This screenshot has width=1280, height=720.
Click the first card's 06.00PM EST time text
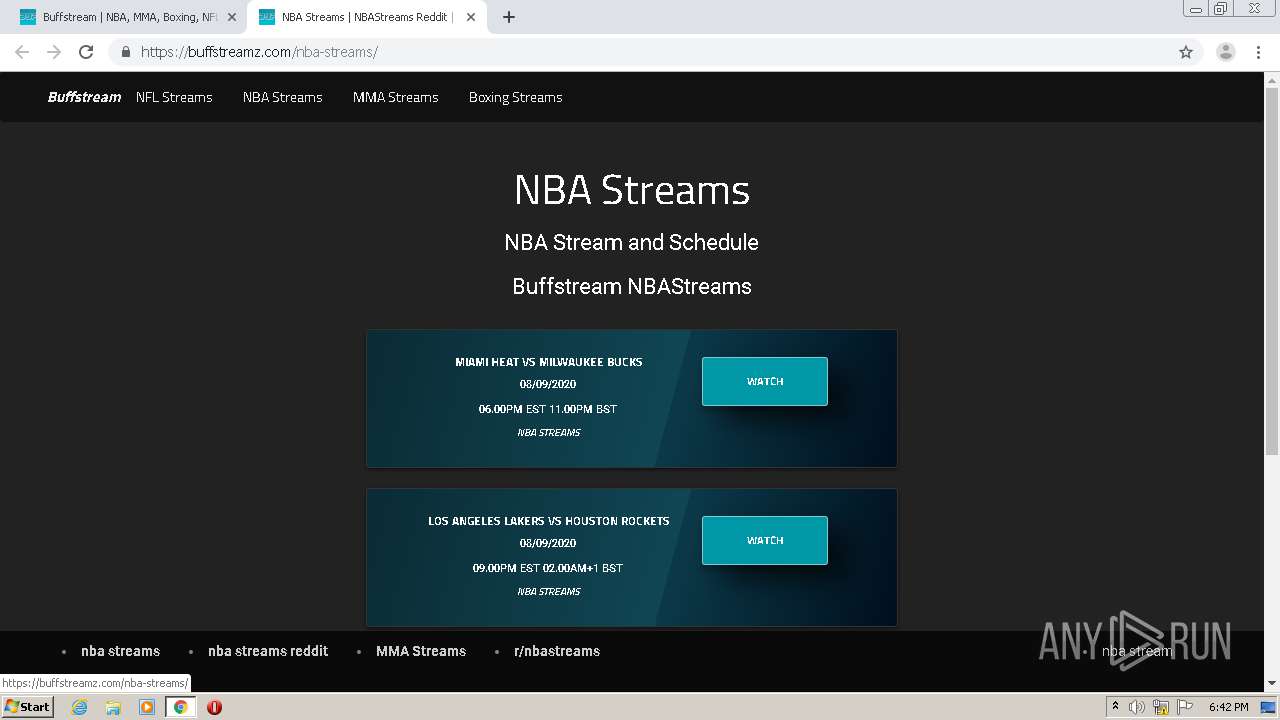[548, 409]
